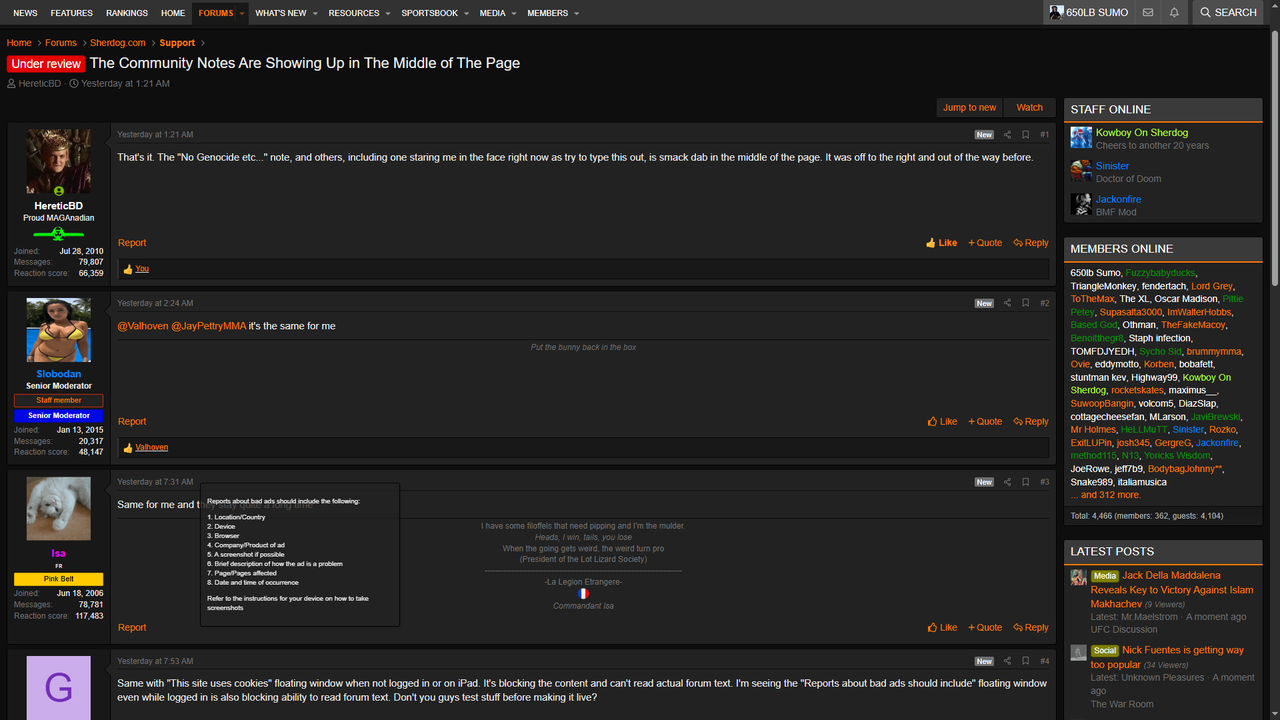Open the purple G avatar
Image resolution: width=1280 pixels, height=720 pixels.
58,688
